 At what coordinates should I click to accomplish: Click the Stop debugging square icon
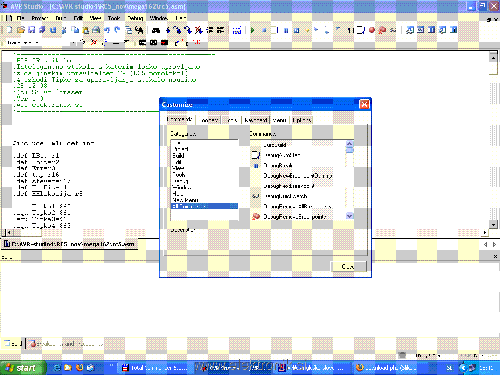[x=263, y=30]
